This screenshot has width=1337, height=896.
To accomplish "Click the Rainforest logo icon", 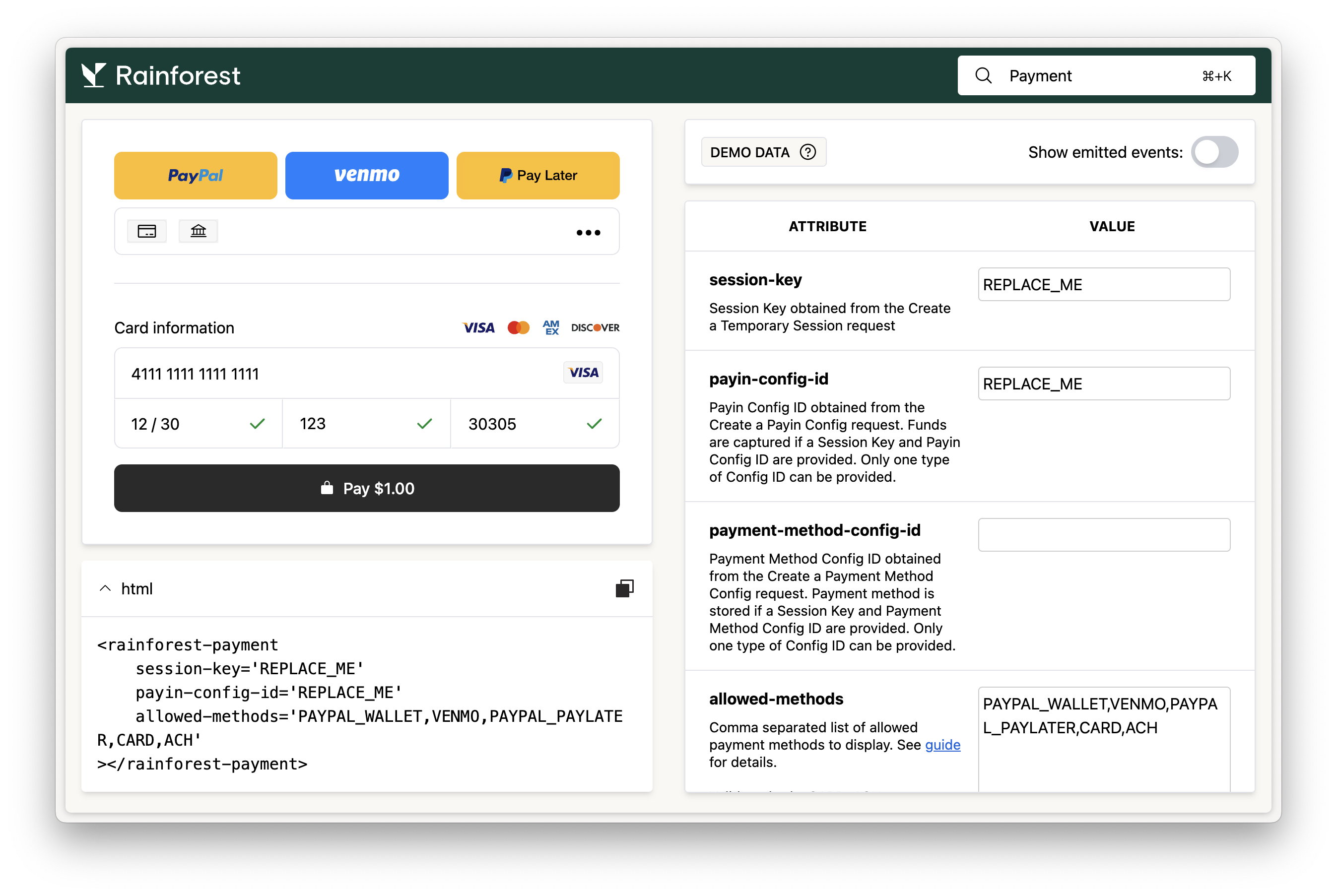I will point(93,75).
